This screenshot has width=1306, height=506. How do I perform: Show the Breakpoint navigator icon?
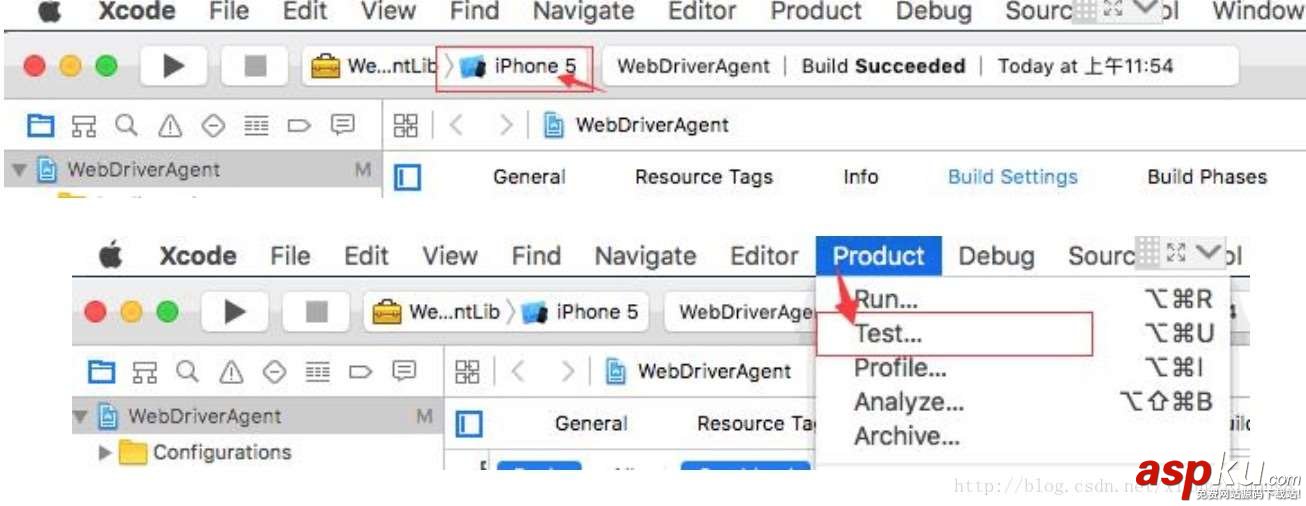click(x=299, y=125)
